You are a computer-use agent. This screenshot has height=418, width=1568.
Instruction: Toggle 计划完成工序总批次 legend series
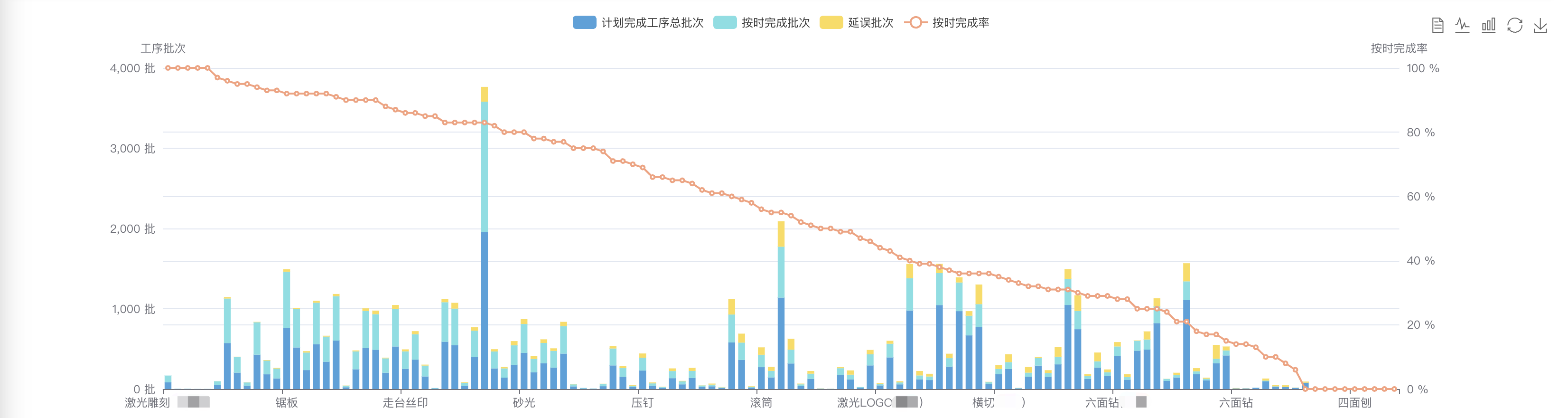click(x=638, y=22)
